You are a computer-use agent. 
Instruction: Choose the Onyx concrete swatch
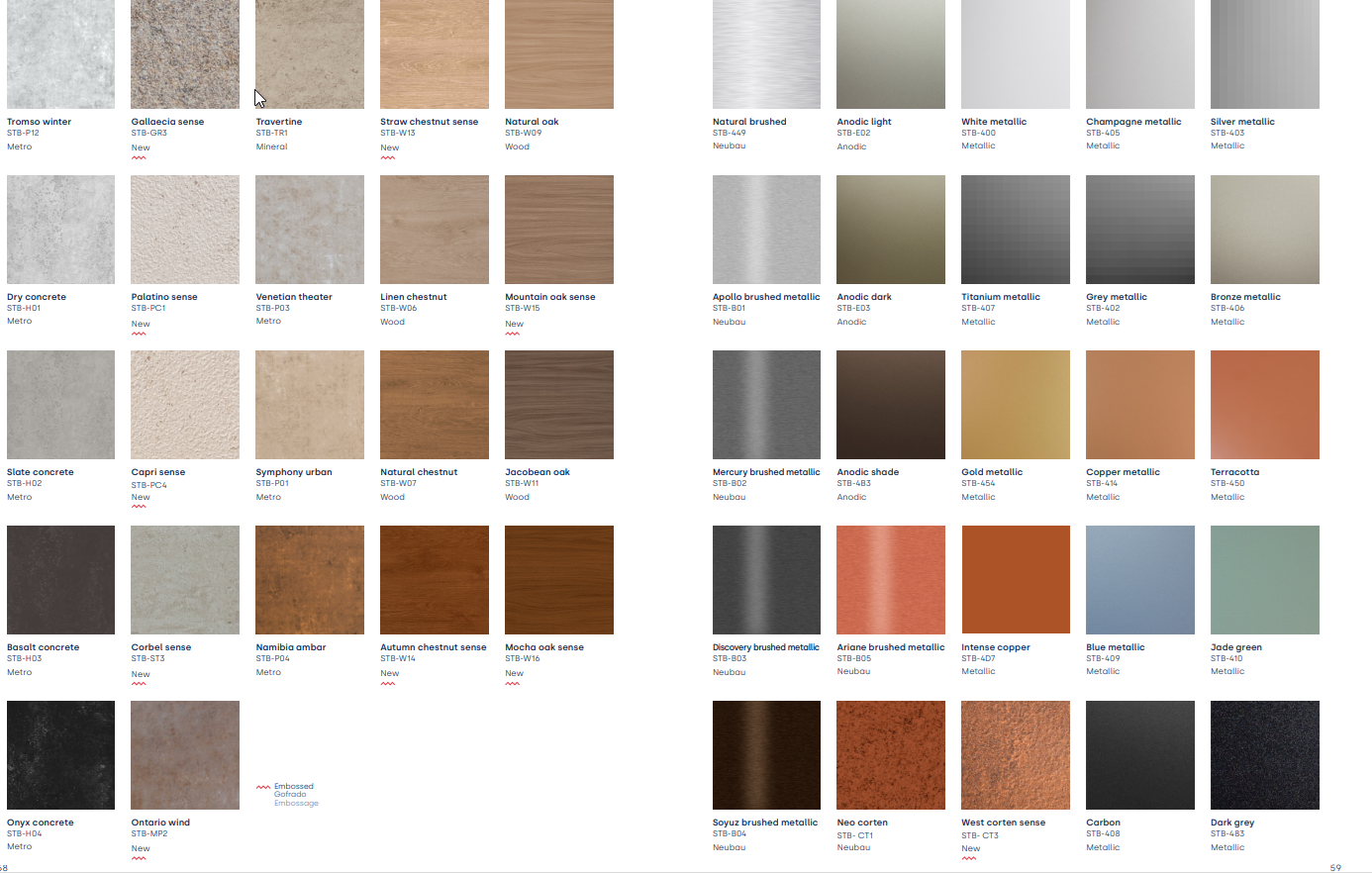60,755
